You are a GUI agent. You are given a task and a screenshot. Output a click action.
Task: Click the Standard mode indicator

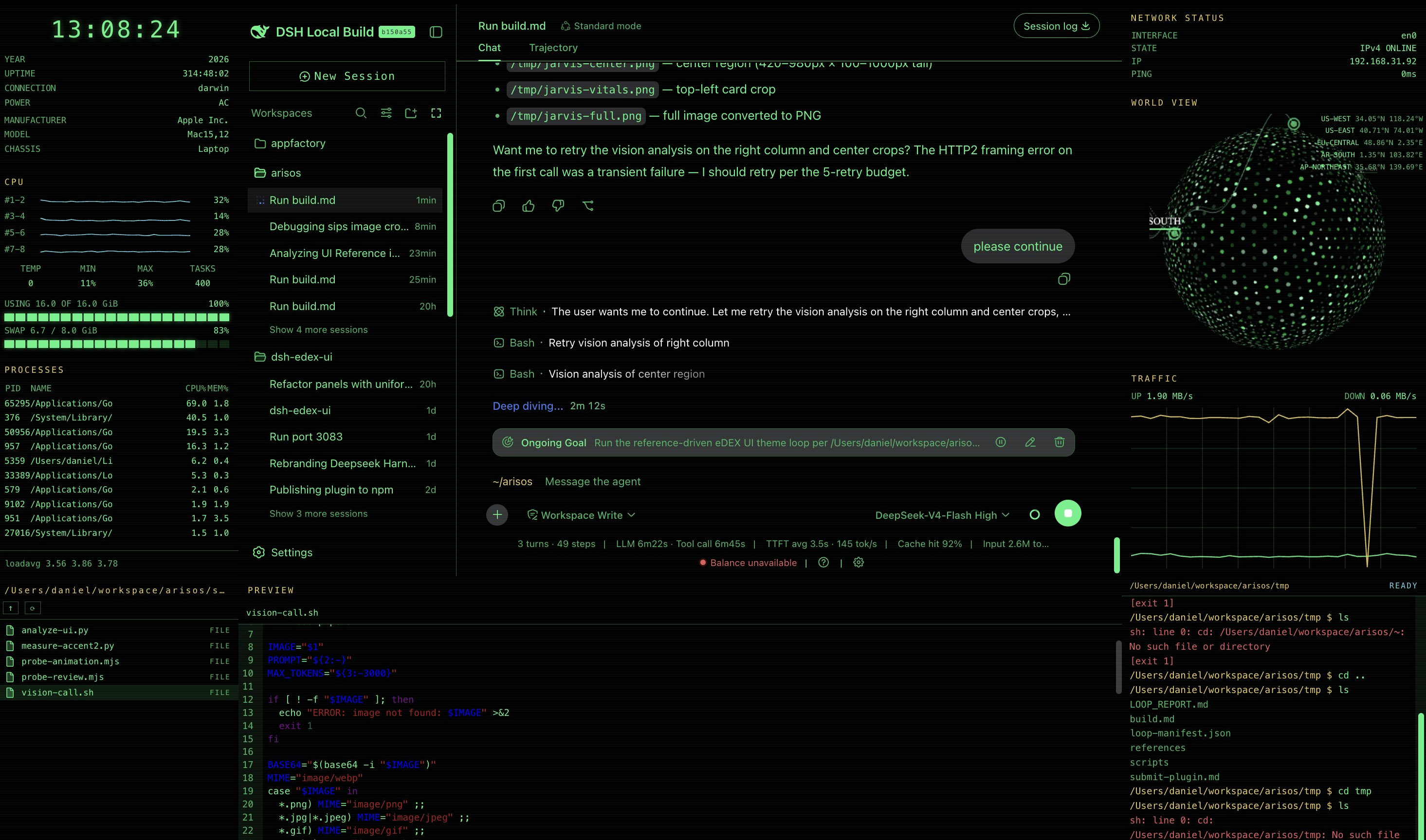tap(601, 26)
